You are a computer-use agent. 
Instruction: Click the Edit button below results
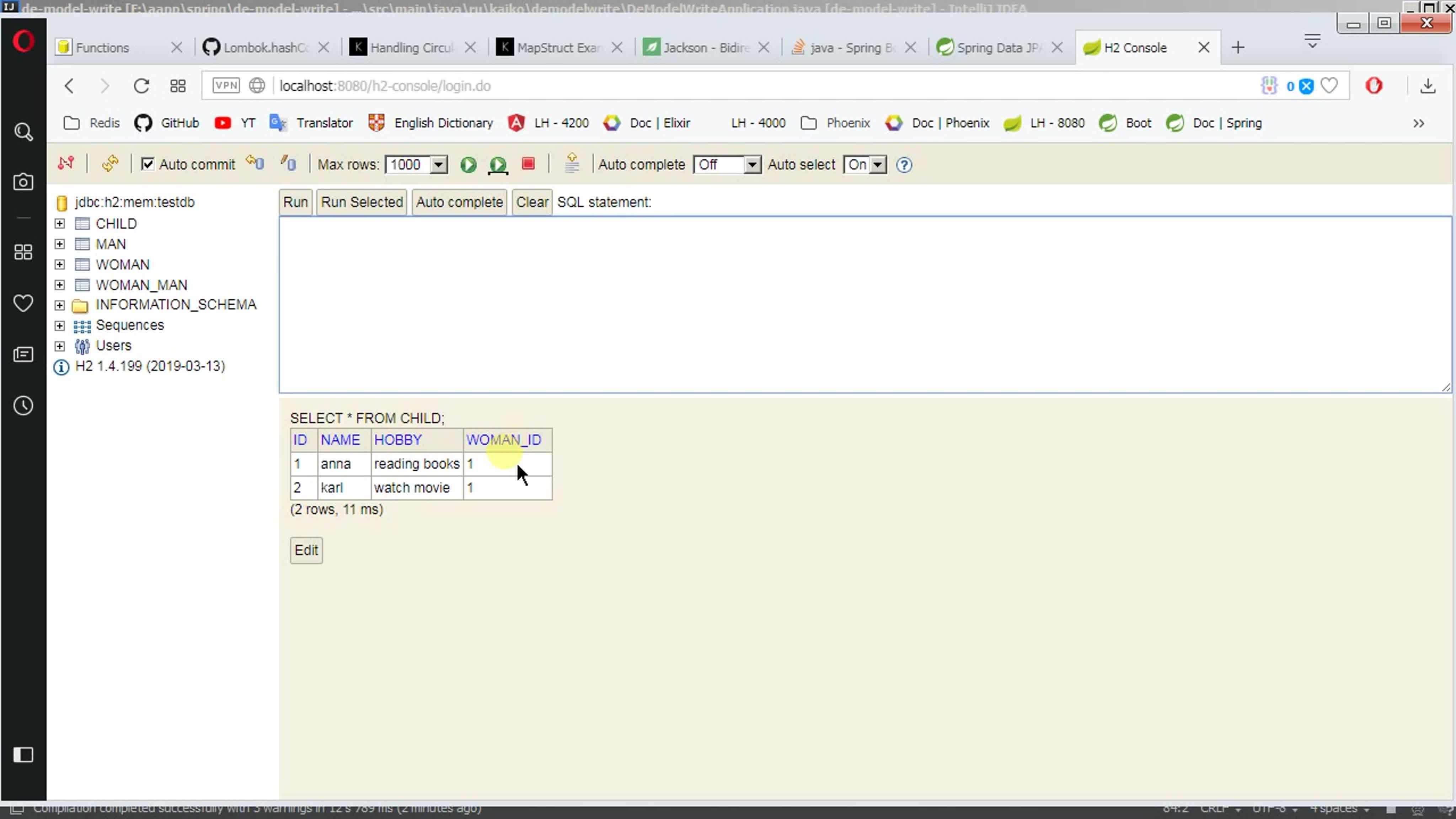306,550
